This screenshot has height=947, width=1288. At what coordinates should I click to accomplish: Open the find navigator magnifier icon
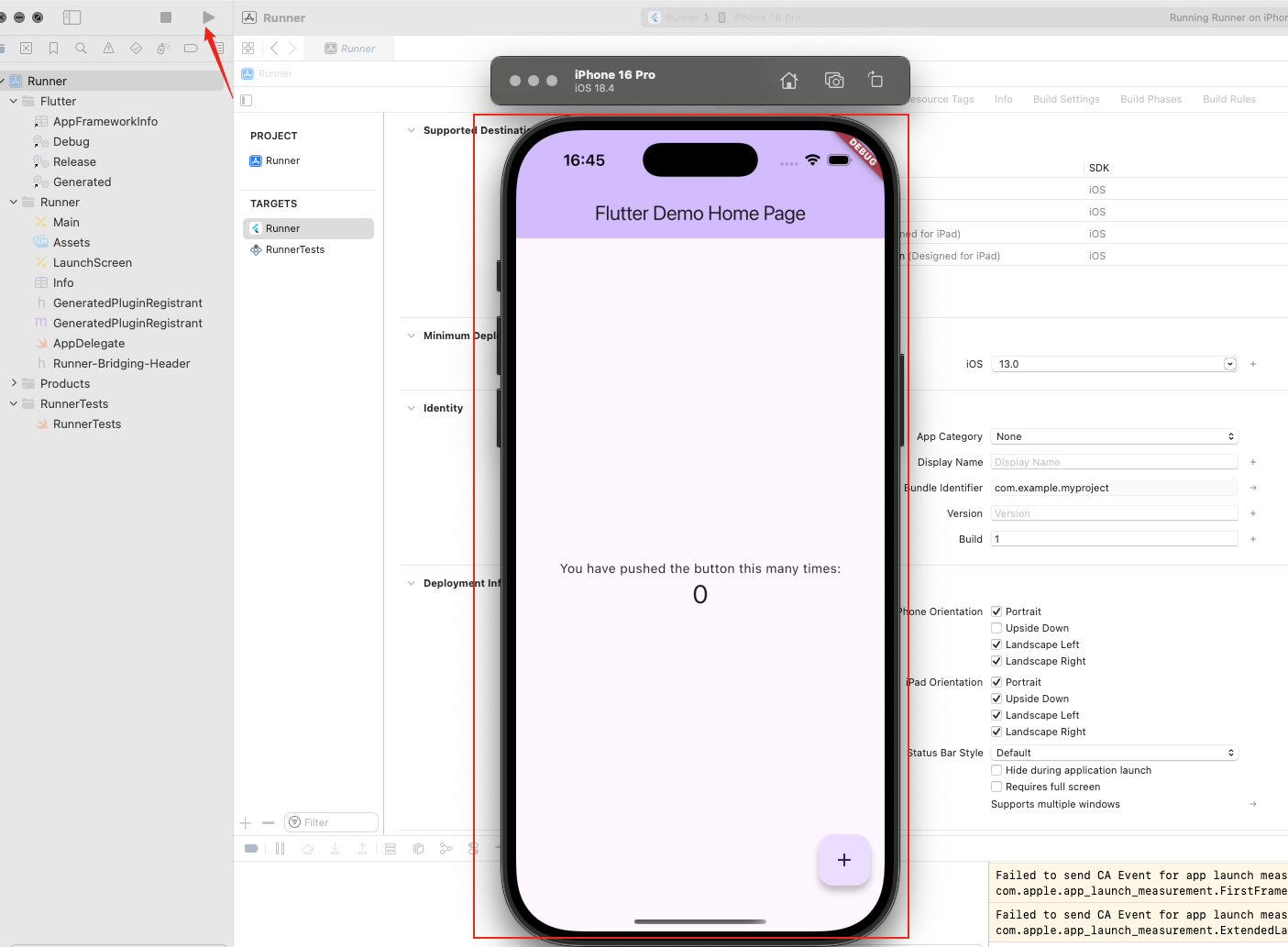coord(82,49)
